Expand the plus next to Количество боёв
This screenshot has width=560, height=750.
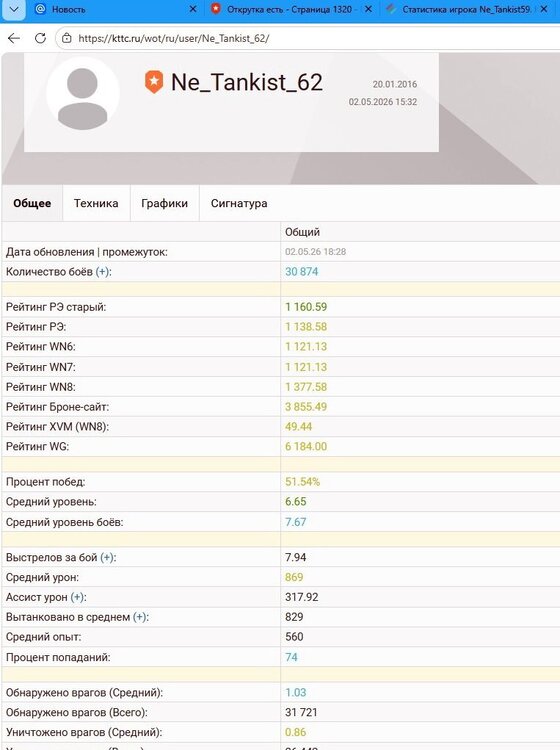(103, 272)
